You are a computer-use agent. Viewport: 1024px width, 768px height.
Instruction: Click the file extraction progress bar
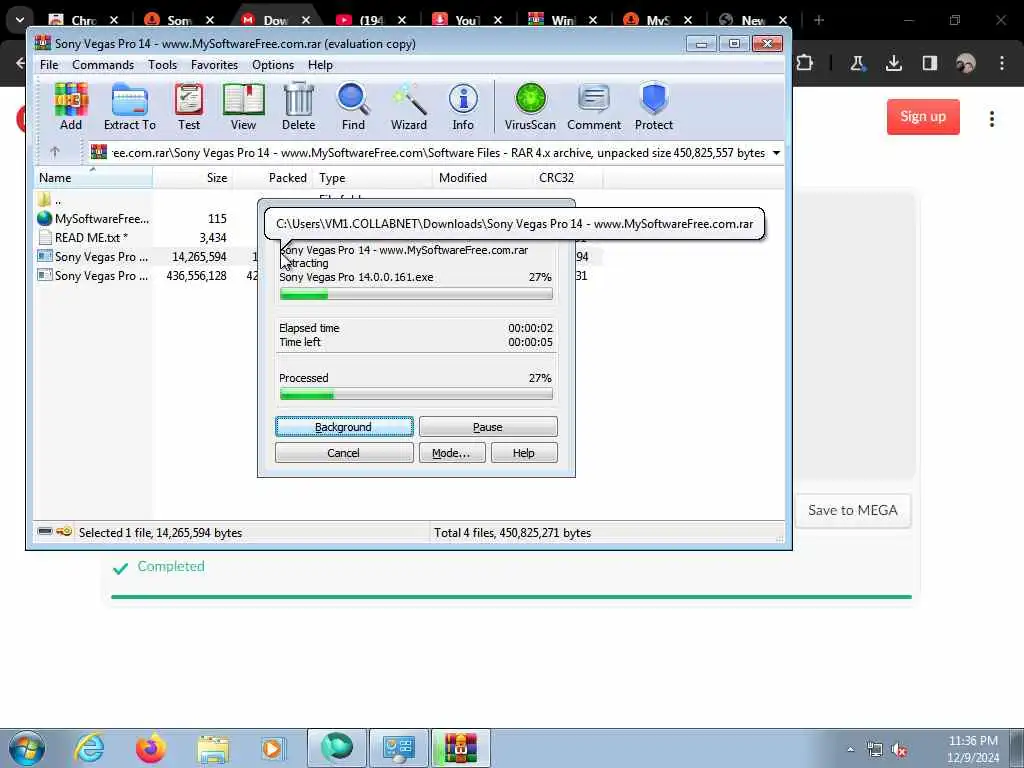pyautogui.click(x=416, y=295)
